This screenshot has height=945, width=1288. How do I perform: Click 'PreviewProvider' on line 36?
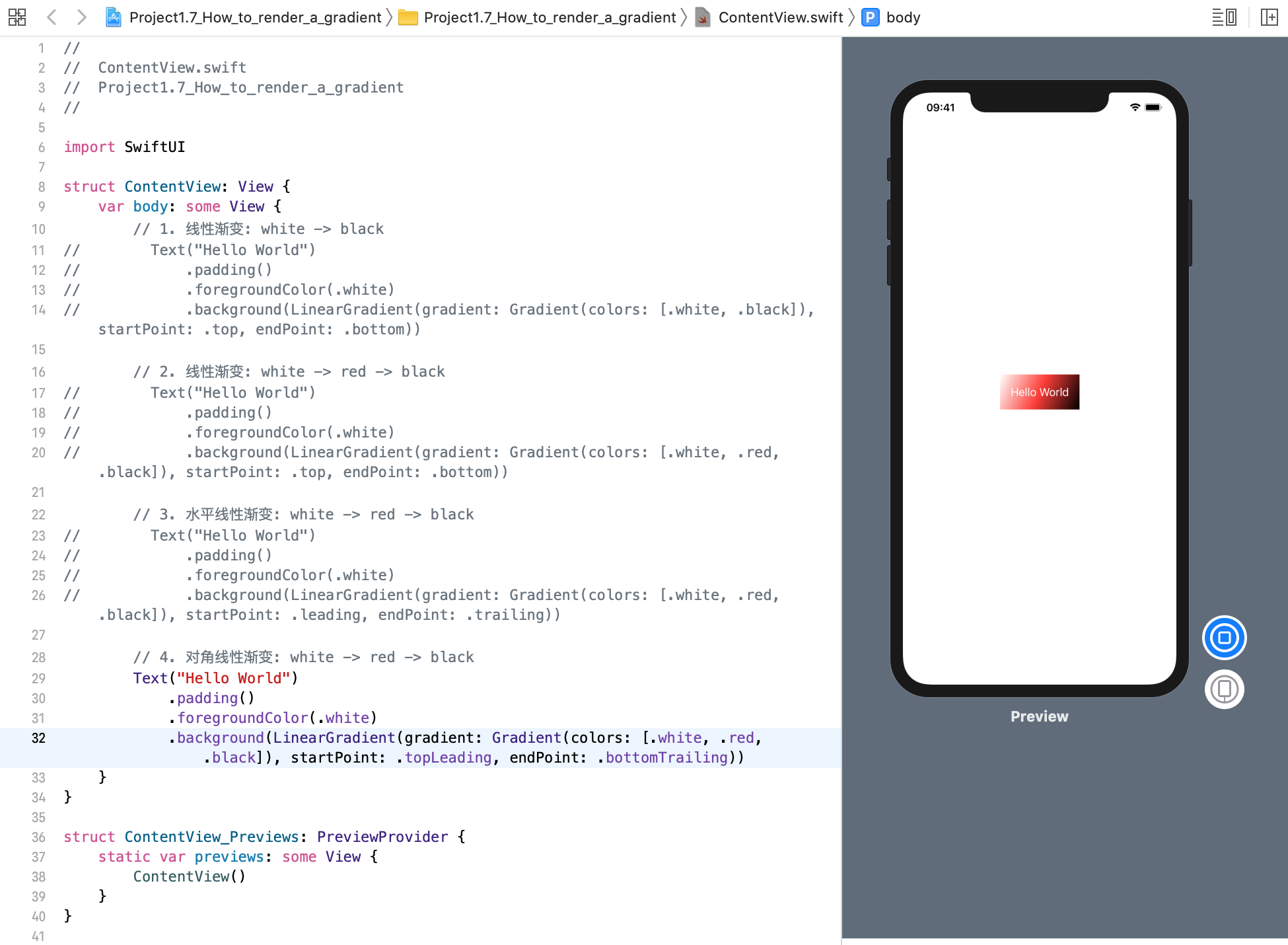(382, 837)
